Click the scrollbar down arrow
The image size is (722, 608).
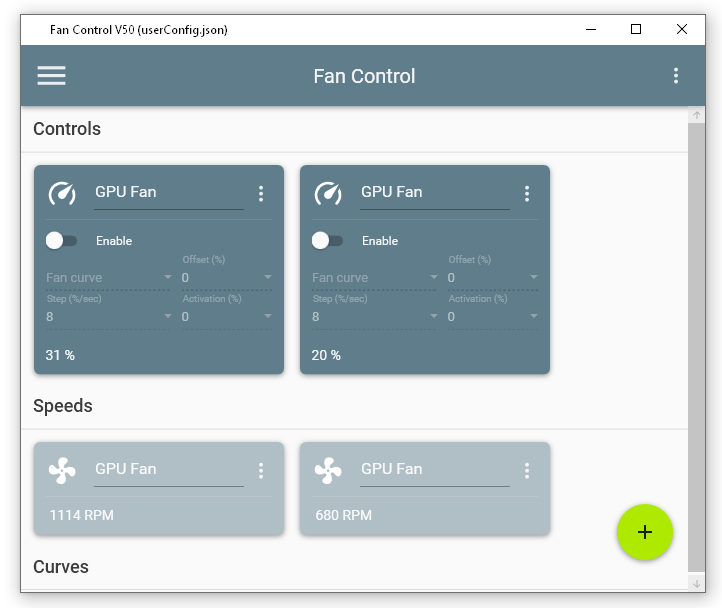(696, 583)
